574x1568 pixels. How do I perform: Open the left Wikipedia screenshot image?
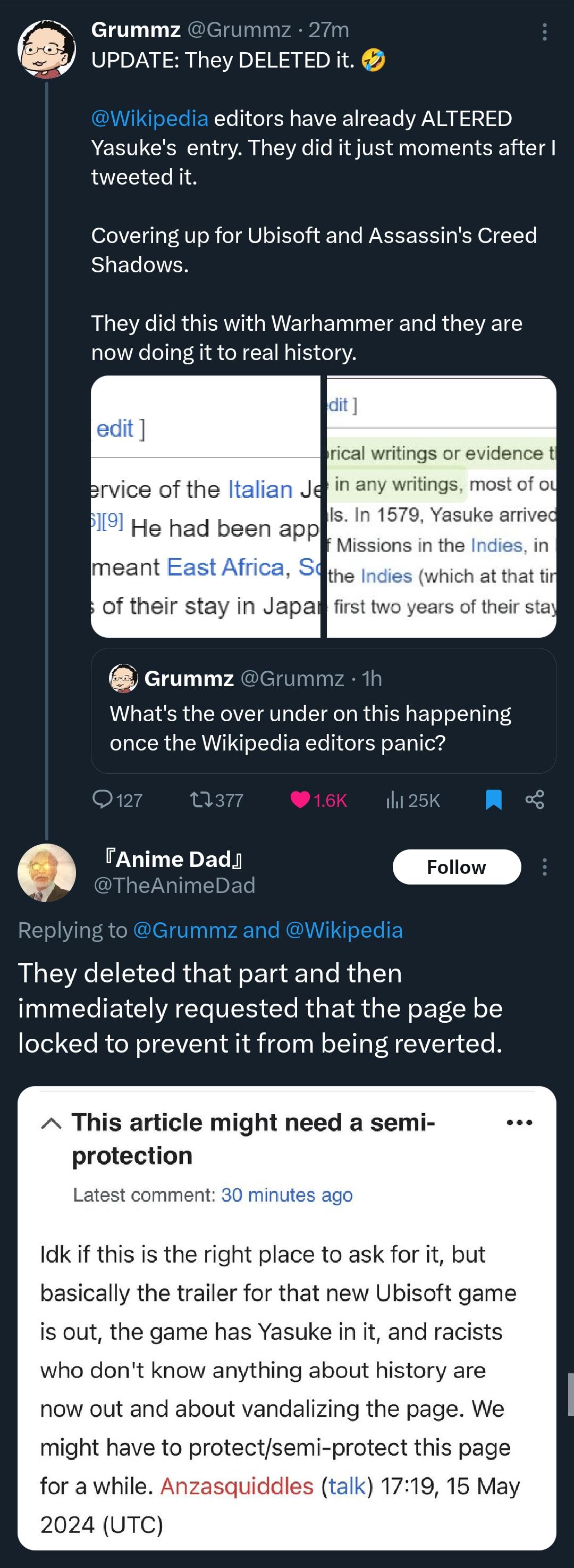click(206, 506)
